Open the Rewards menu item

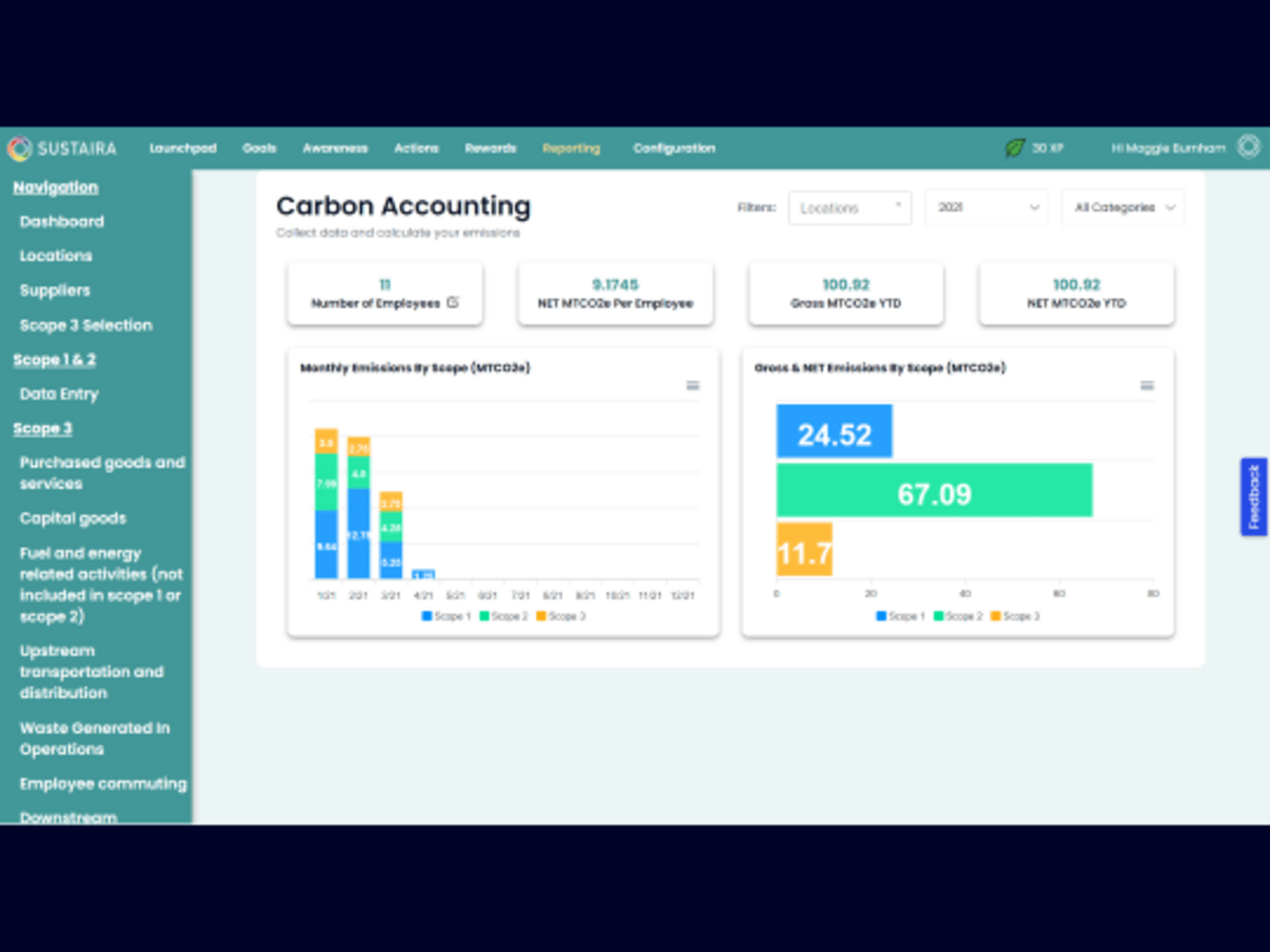(x=490, y=148)
